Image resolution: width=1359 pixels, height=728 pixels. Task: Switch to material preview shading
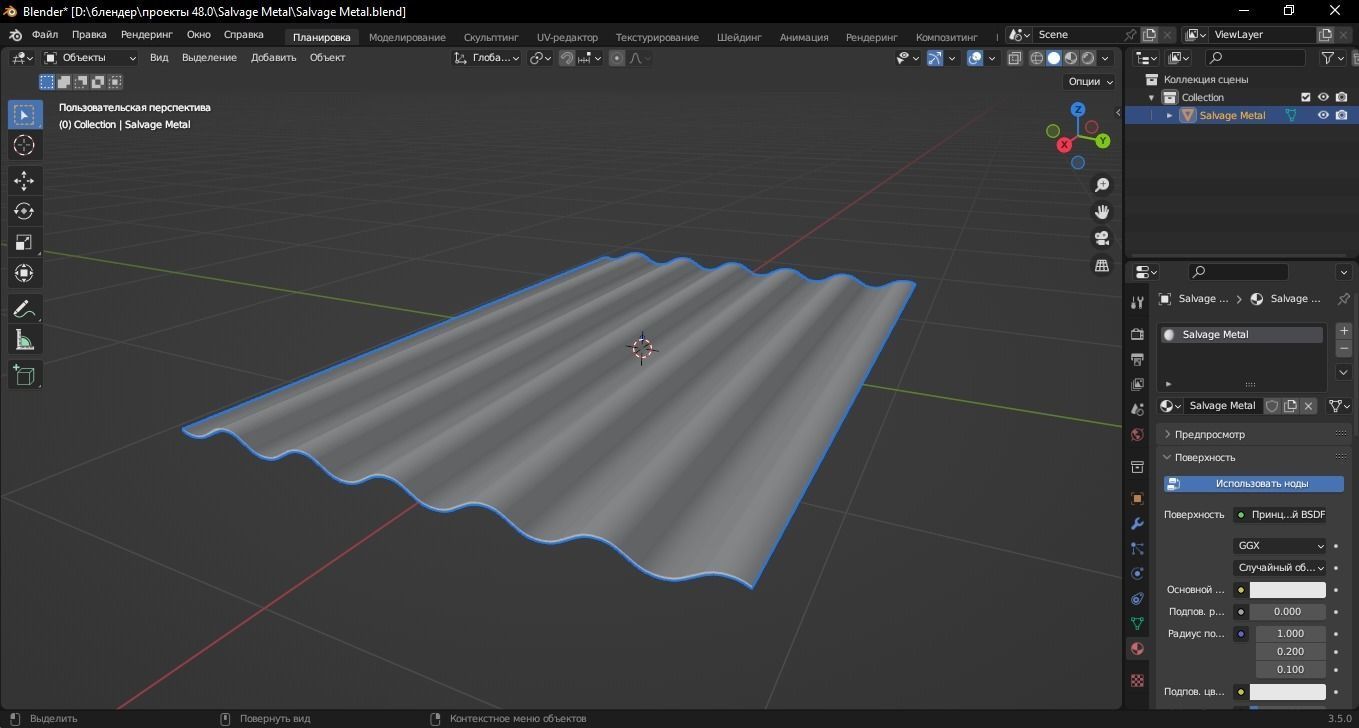click(x=1071, y=58)
